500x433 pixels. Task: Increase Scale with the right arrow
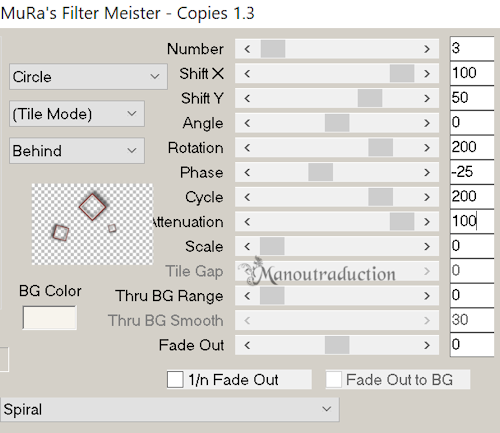pos(427,246)
